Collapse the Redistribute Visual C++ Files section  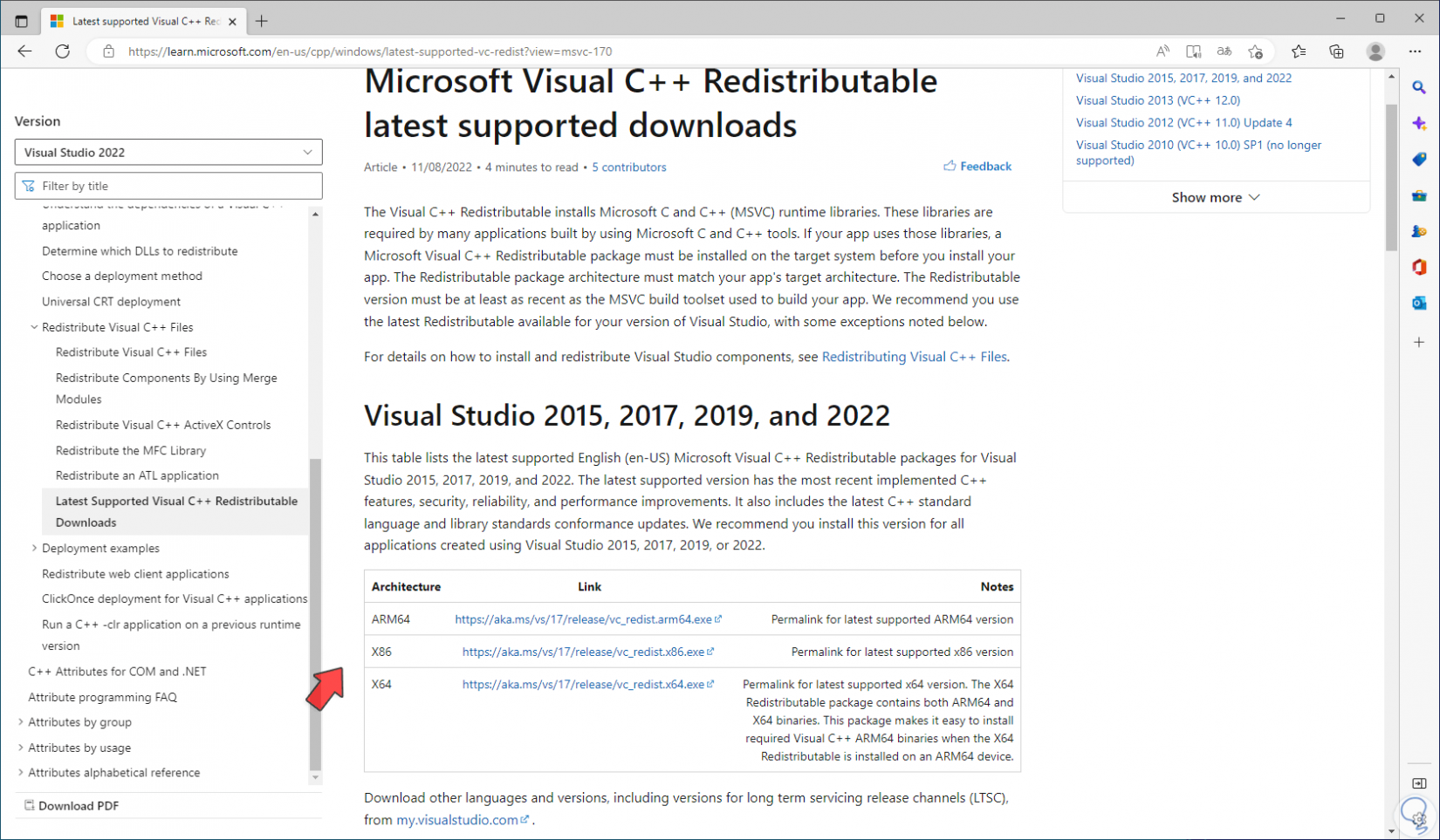click(34, 327)
